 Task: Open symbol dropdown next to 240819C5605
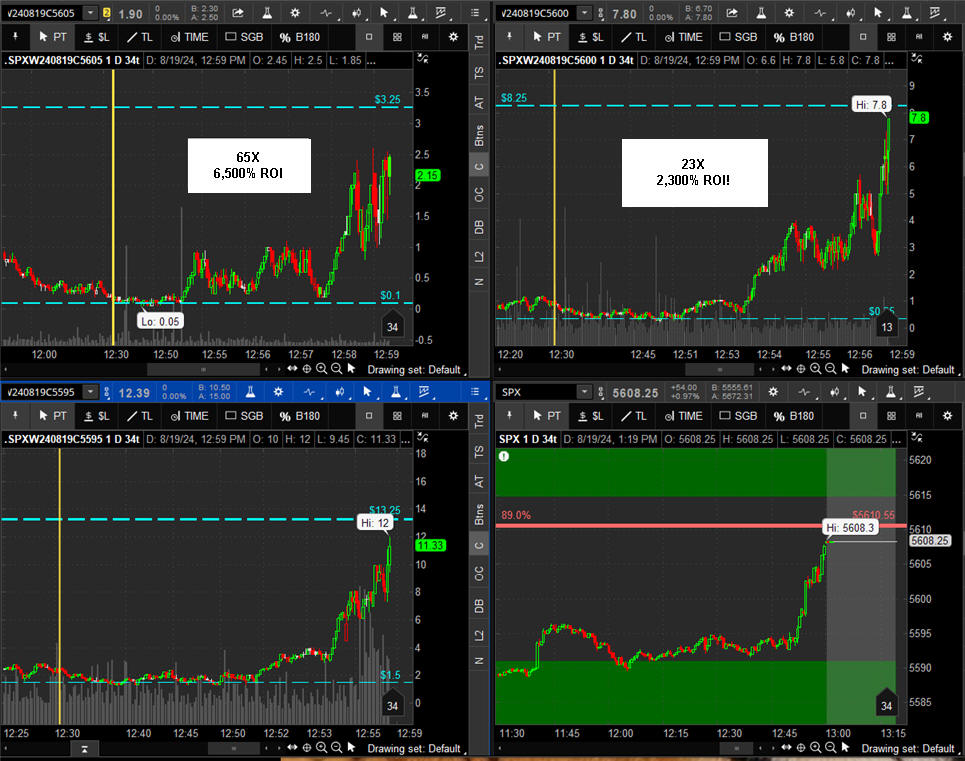[92, 13]
